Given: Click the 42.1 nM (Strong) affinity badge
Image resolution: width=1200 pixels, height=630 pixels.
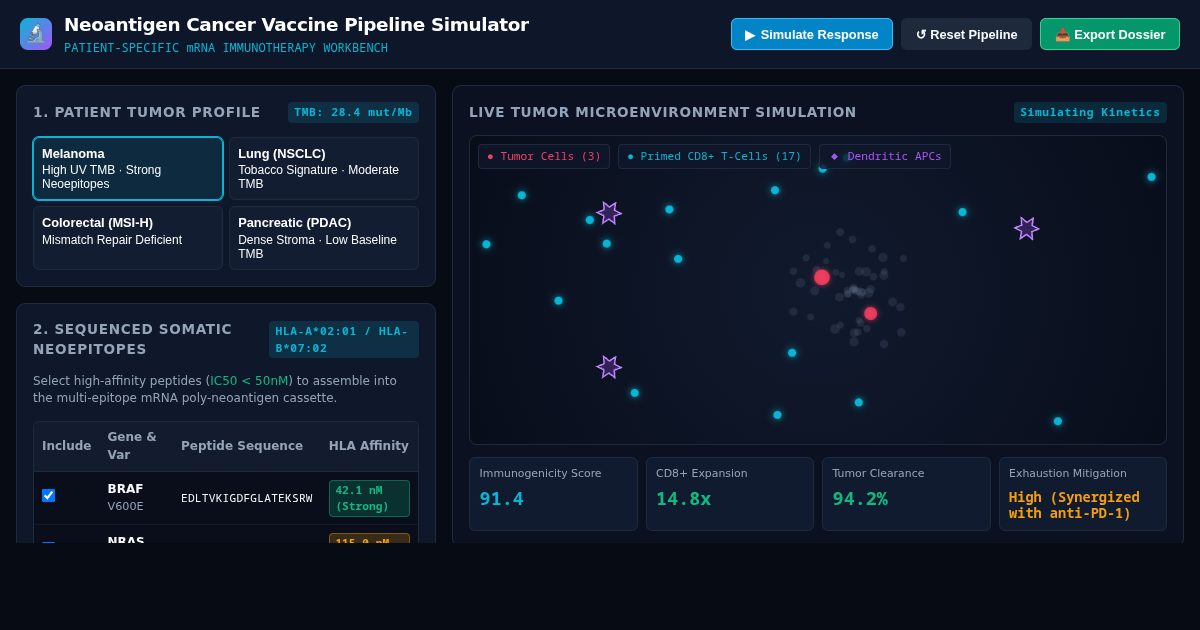Looking at the screenshot, I should coord(369,498).
